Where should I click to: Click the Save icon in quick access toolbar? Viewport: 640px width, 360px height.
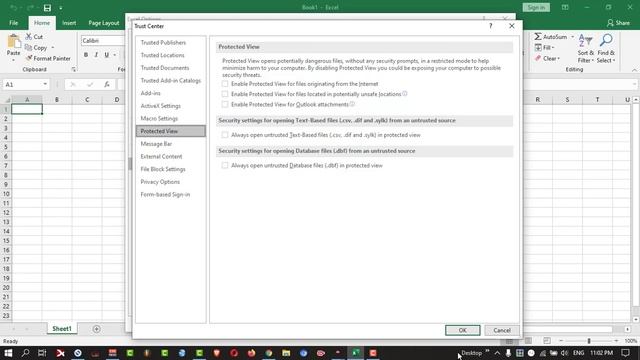(47, 8)
